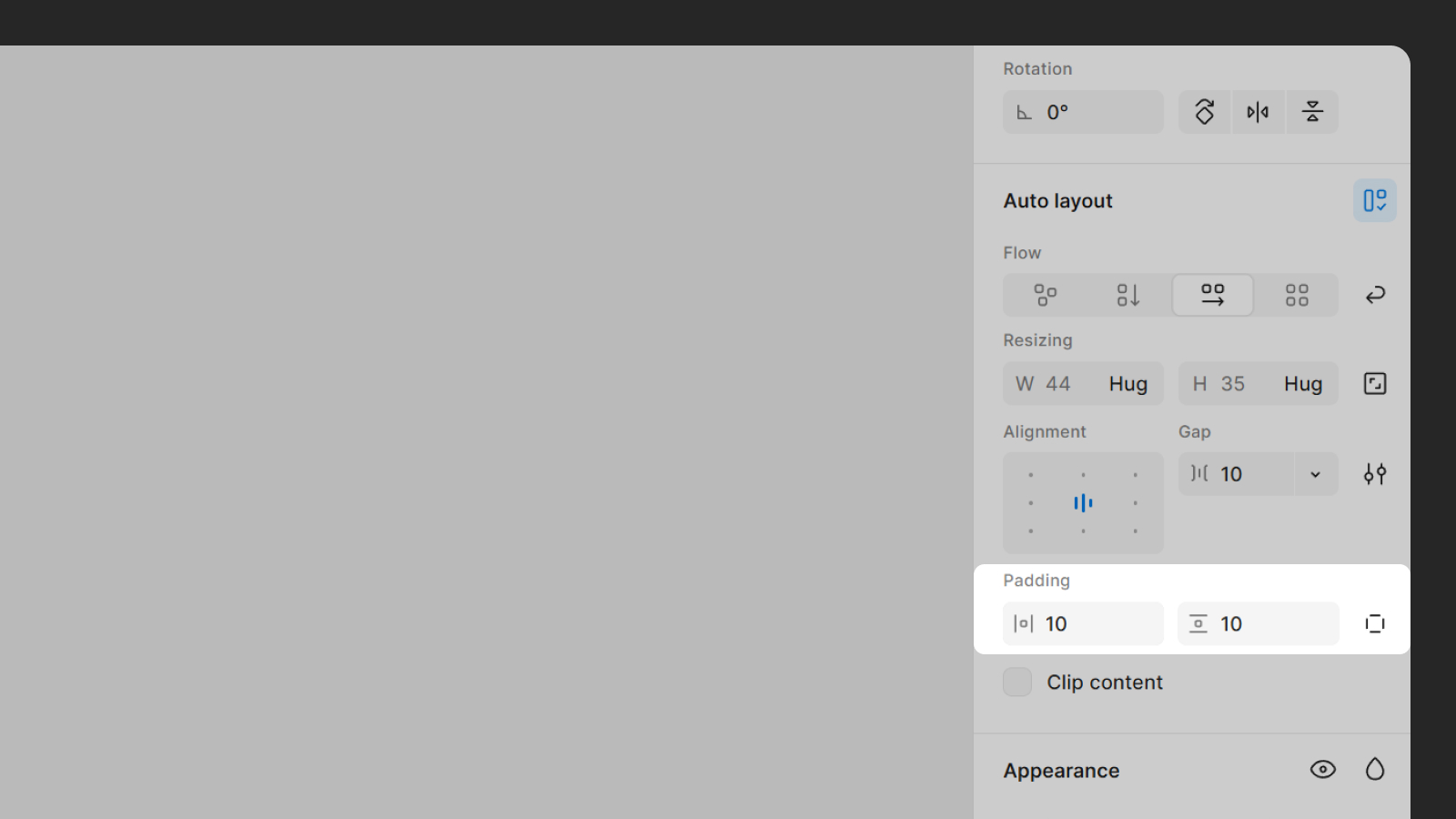
Task: Set height resizing to Hug
Action: (x=1302, y=383)
